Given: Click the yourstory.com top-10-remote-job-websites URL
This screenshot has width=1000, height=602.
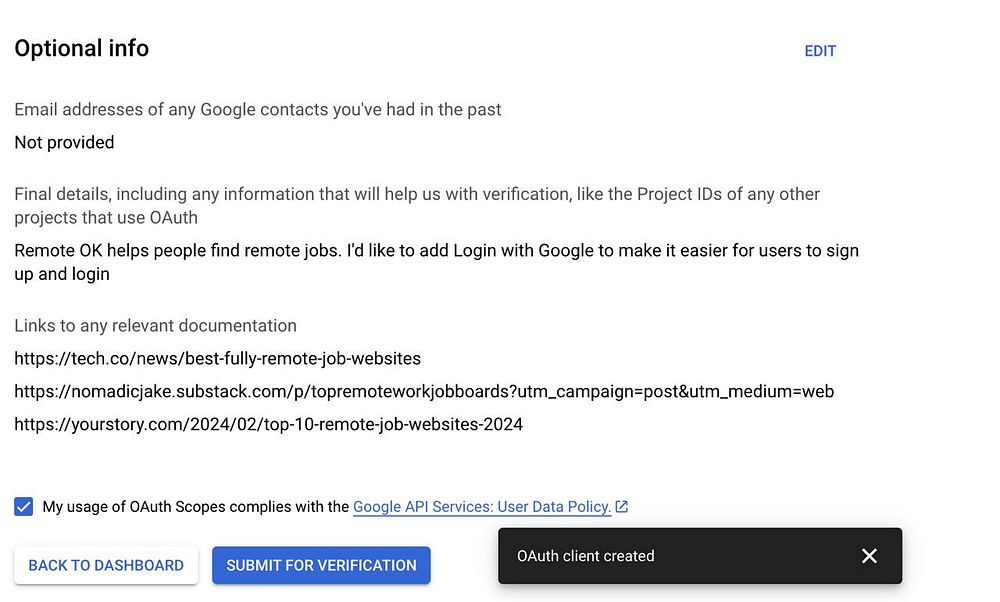Looking at the screenshot, I should pyautogui.click(x=268, y=424).
